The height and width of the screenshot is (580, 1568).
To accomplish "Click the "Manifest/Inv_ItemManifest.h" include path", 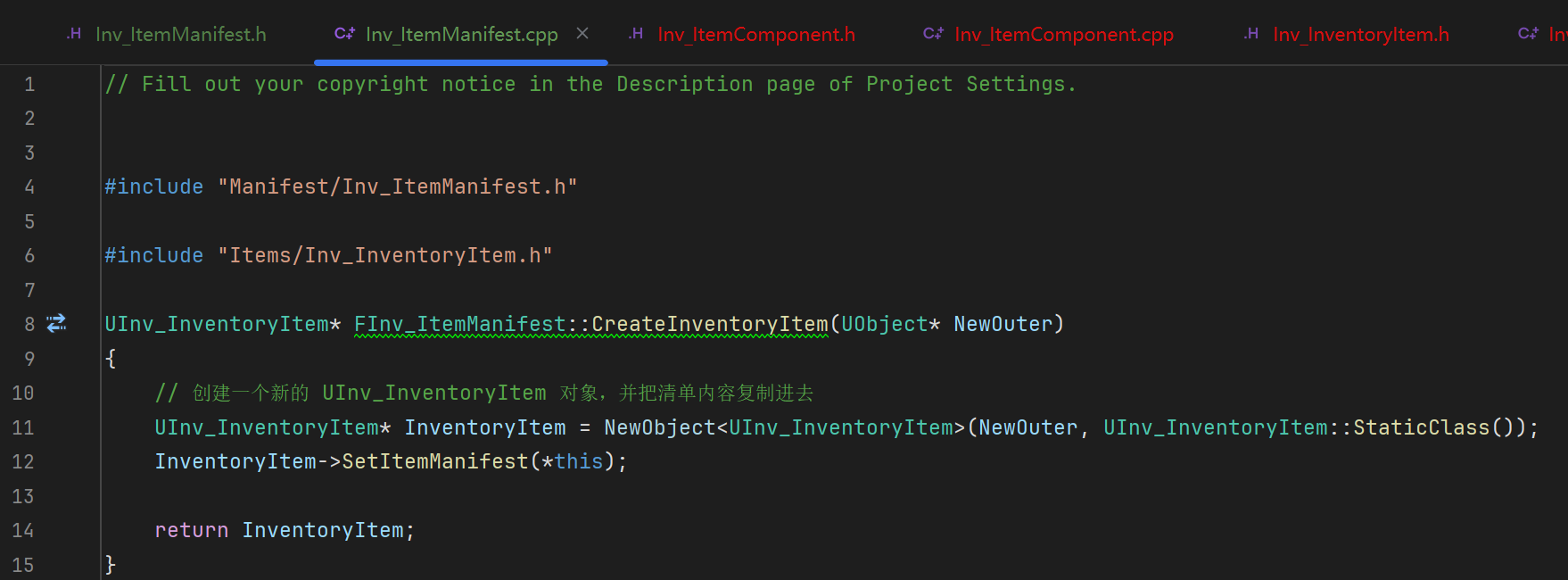I will [398, 186].
